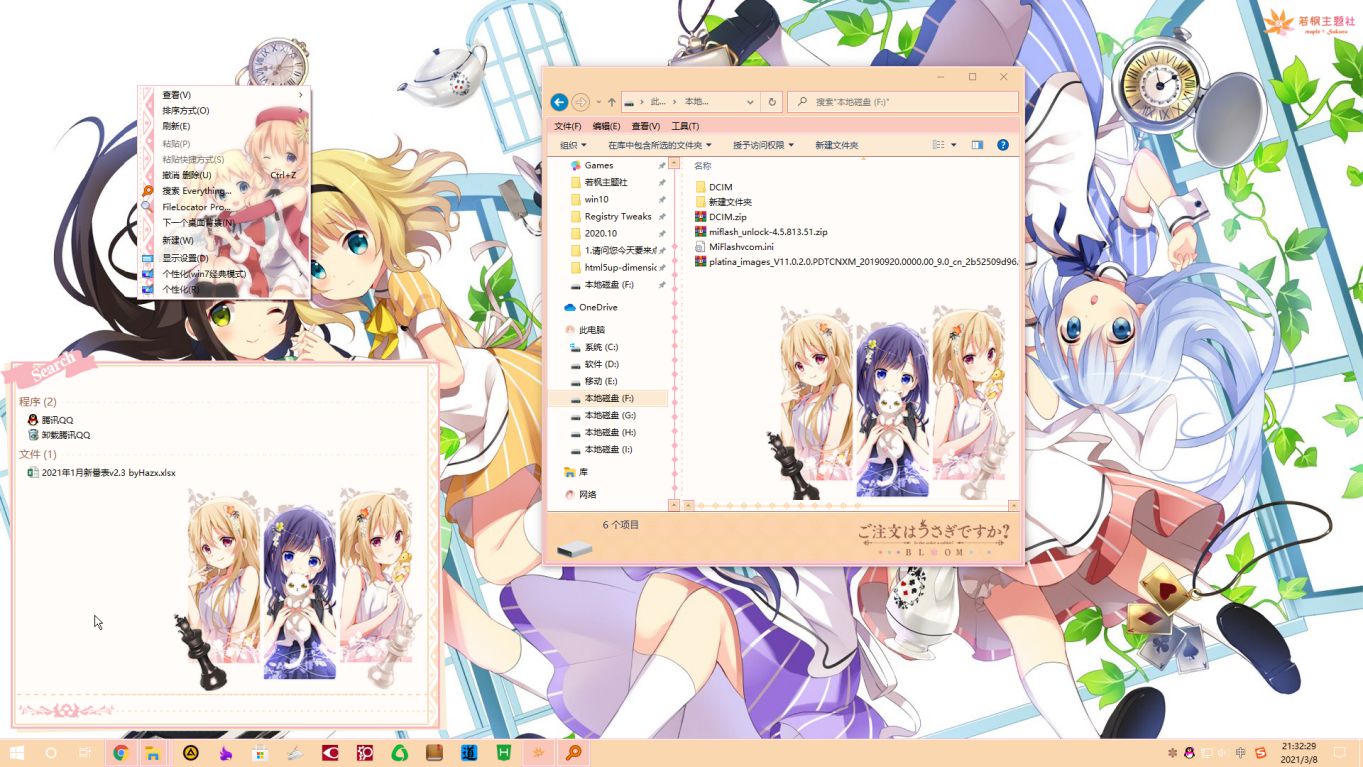Viewport: 1363px width, 767px height.
Task: Open the red eye taskbar icon
Action: 329,753
